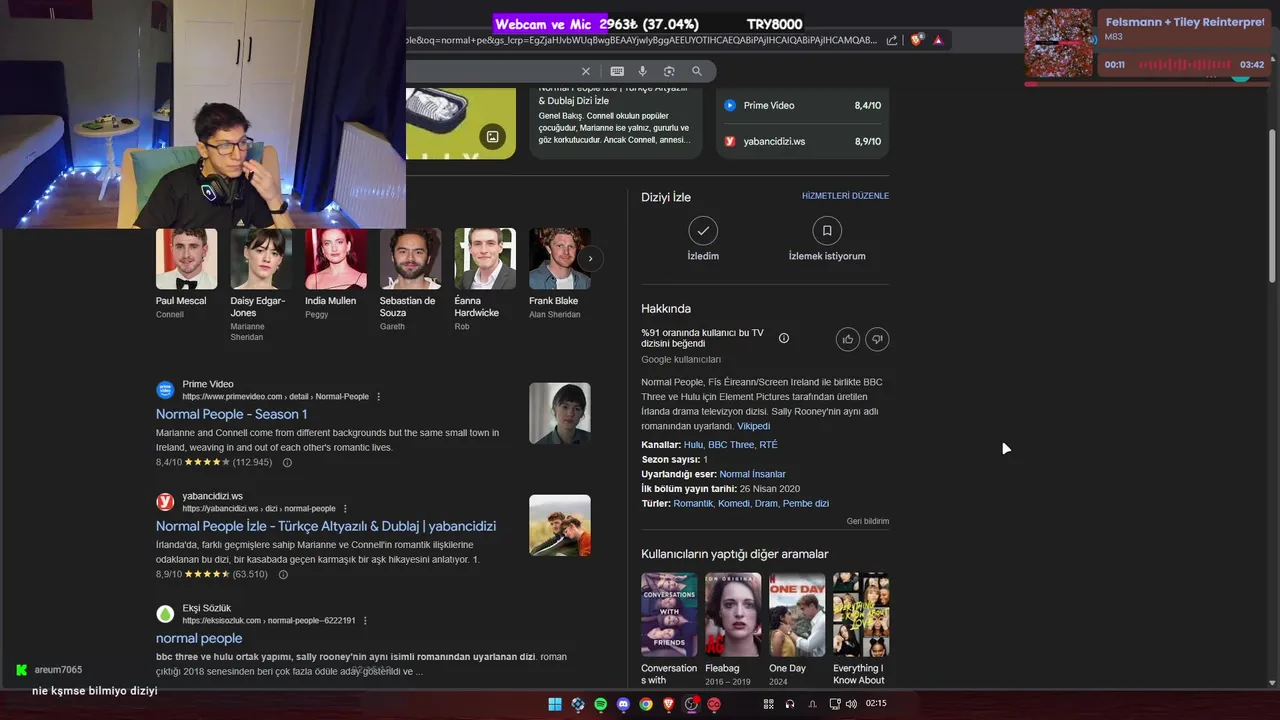This screenshot has height=720, width=1280.
Task: Open the Ekşi Sözlük normal people link
Action: [x=199, y=638]
